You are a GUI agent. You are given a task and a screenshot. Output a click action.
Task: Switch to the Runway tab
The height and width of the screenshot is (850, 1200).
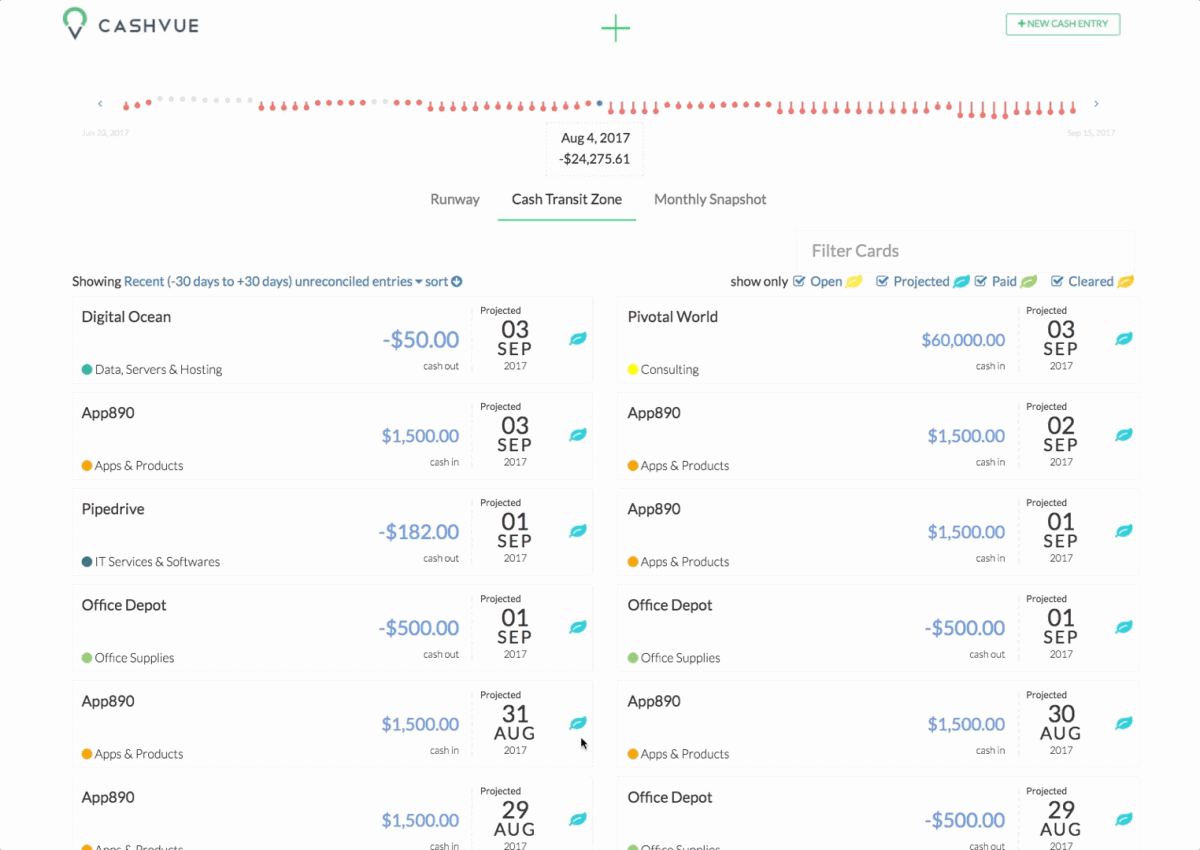[x=455, y=199]
